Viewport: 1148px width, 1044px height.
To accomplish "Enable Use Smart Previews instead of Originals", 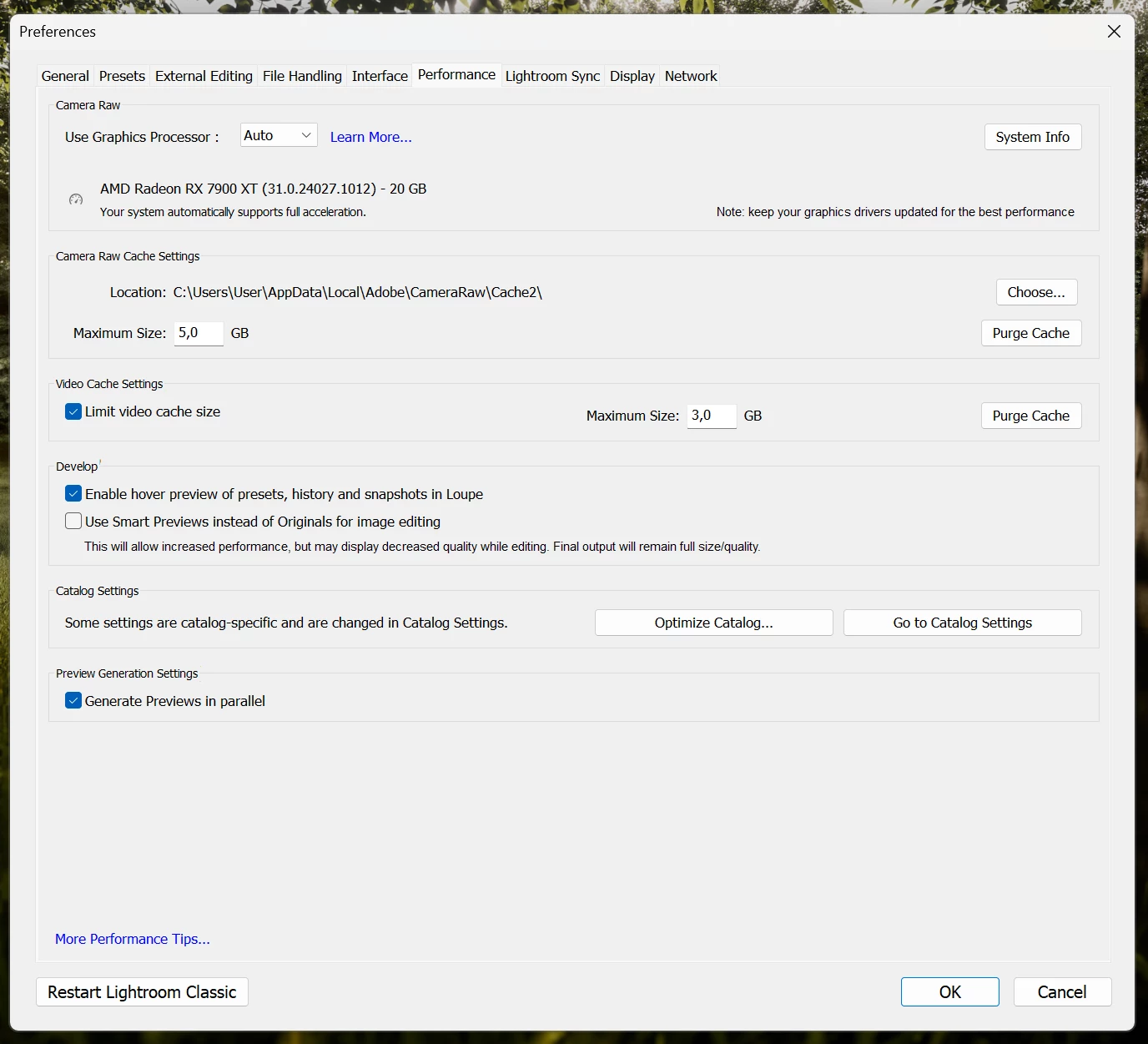I will click(x=73, y=522).
